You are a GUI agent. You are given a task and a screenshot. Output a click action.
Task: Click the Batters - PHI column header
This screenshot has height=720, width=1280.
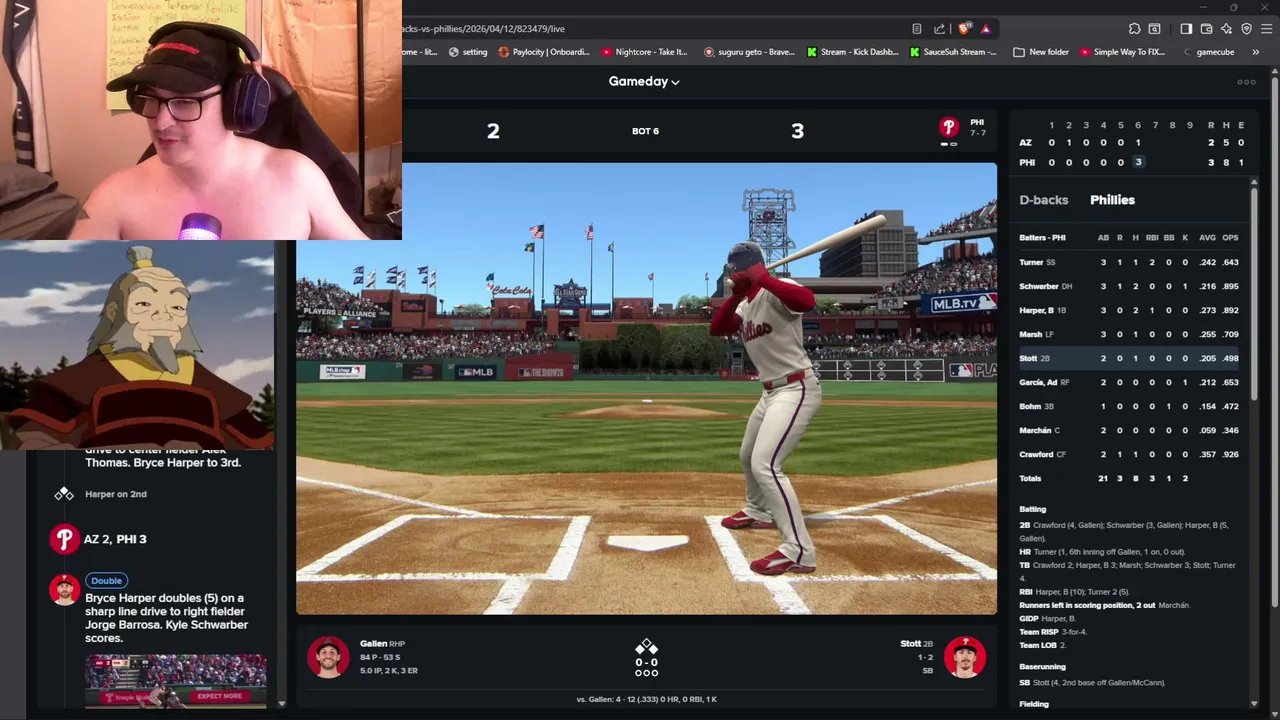click(x=1042, y=238)
